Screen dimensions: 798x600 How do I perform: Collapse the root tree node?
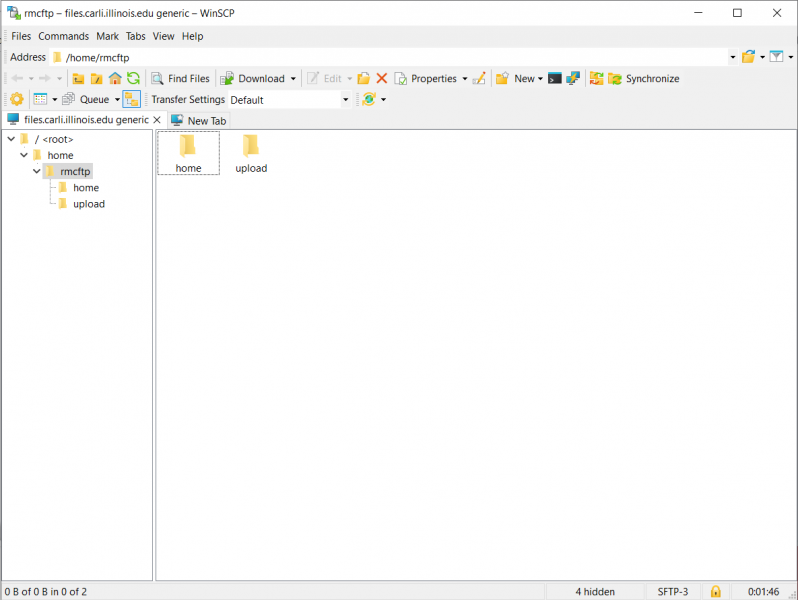[x=11, y=139]
